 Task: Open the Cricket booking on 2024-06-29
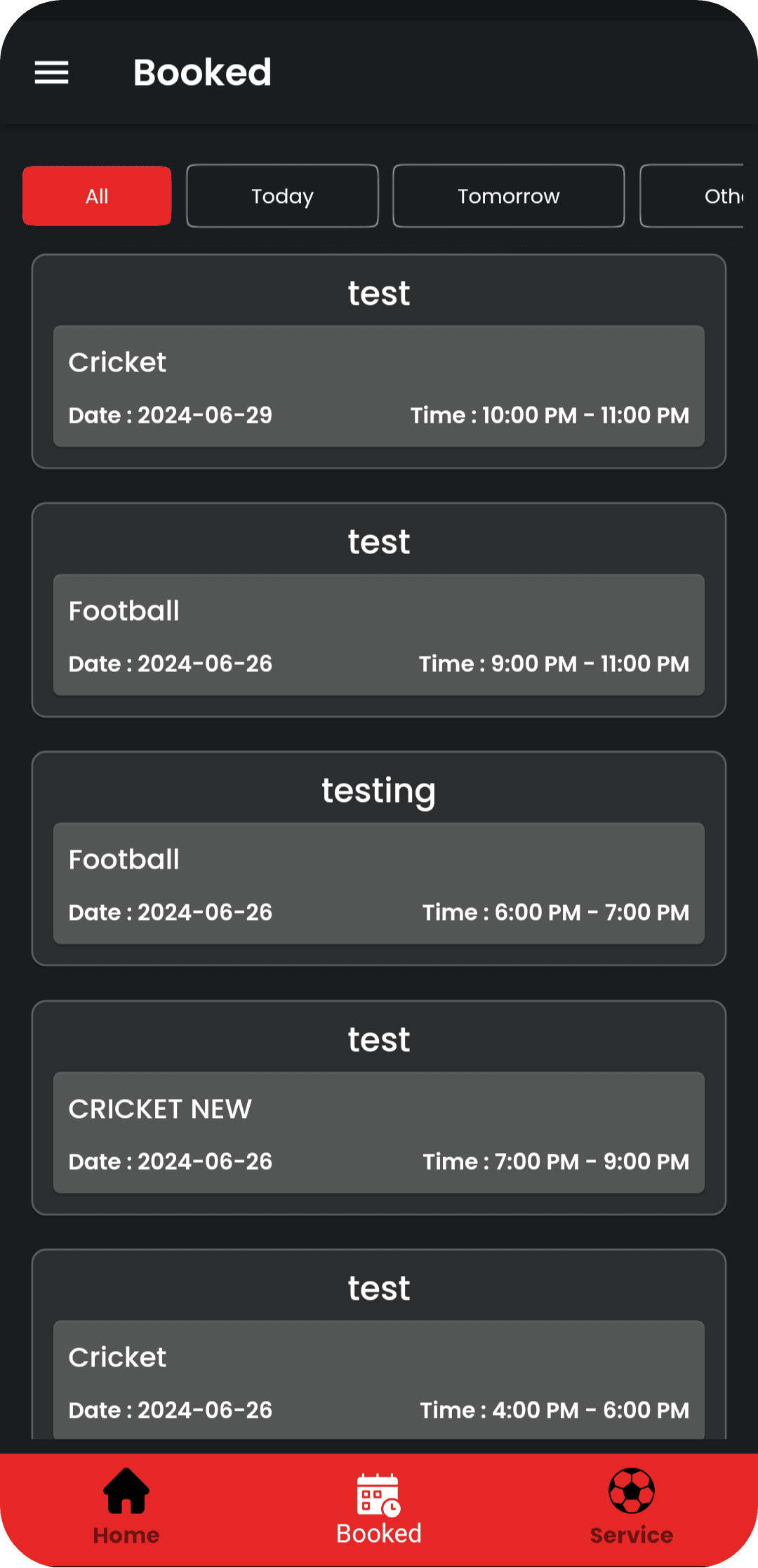(x=379, y=386)
